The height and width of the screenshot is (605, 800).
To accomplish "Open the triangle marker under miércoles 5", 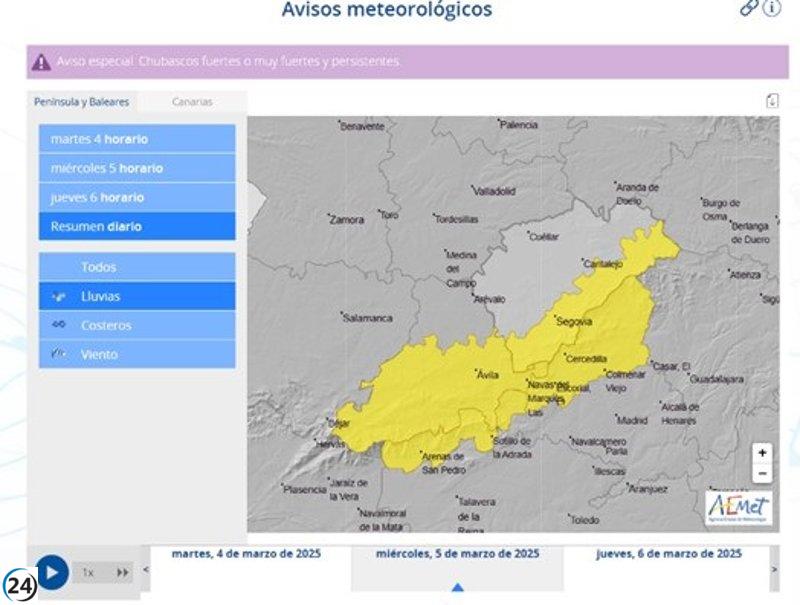I will [x=455, y=588].
